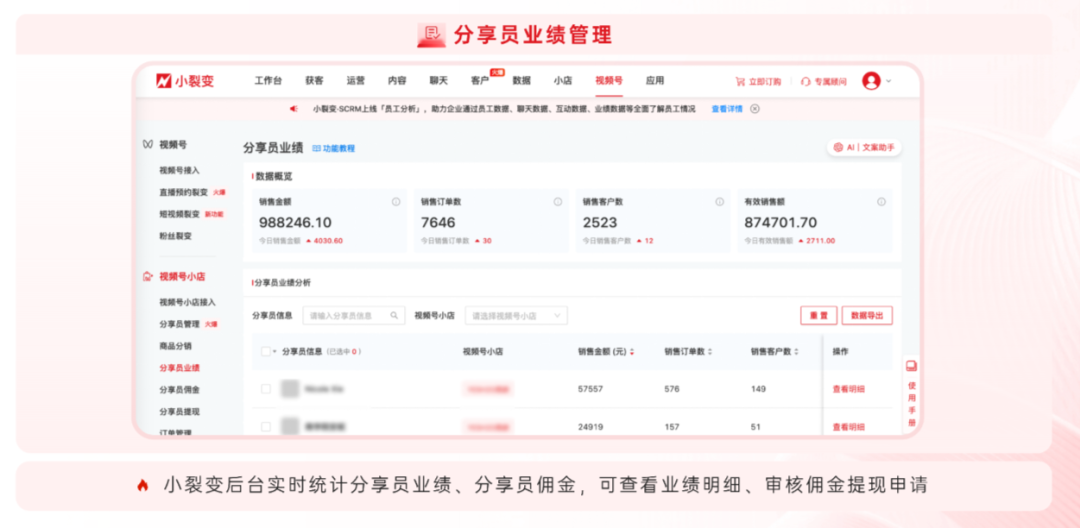Screen dimensions: 1080x528
Task: Click the 分享员信息 search input field
Action: (x=346, y=316)
